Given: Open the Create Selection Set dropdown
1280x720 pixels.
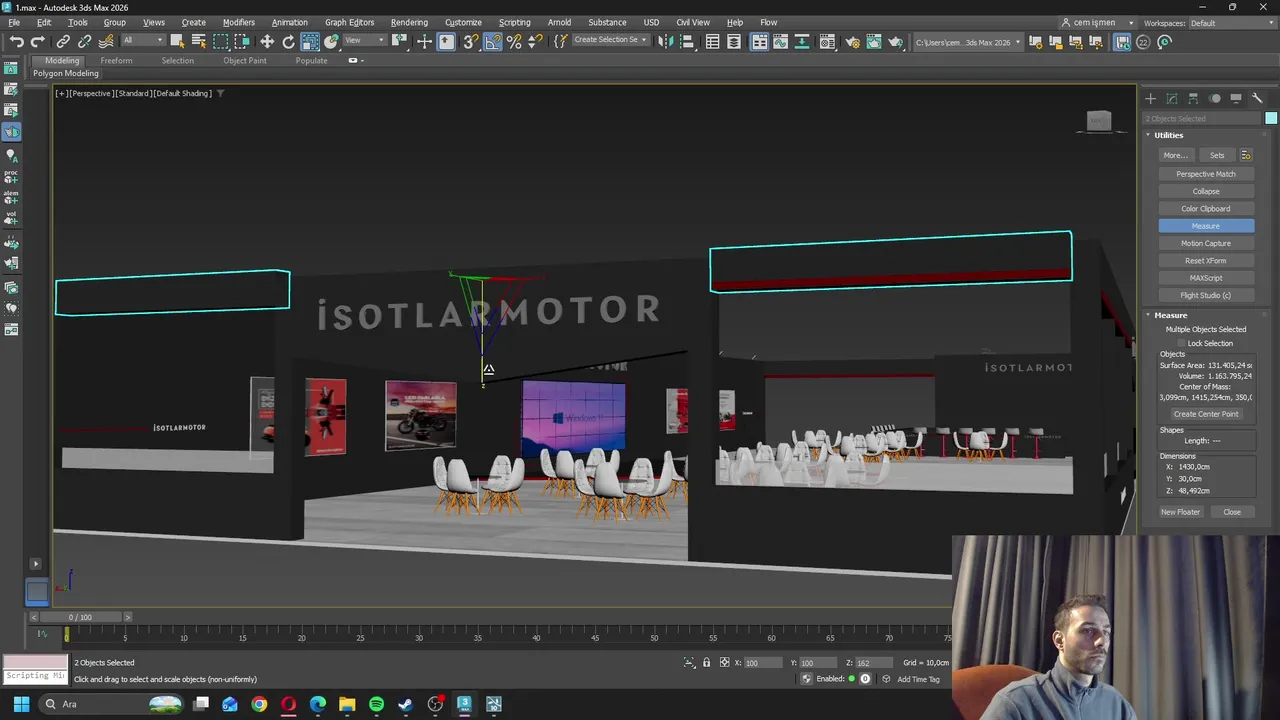Looking at the screenshot, I should (x=610, y=41).
